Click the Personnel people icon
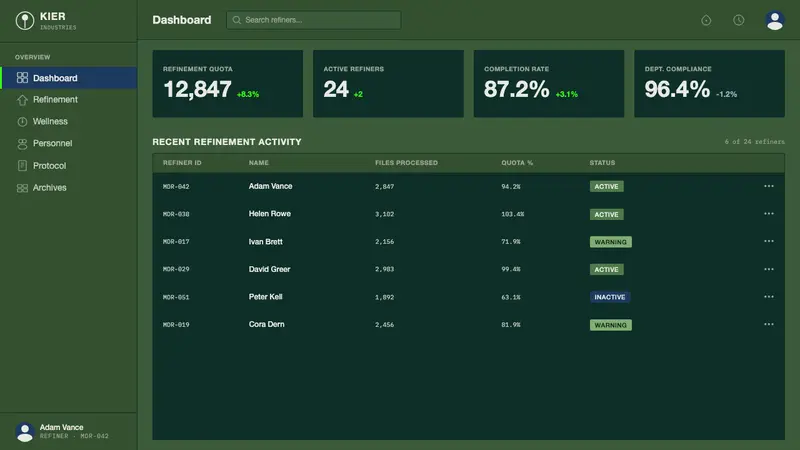This screenshot has height=450, width=800. [22, 144]
